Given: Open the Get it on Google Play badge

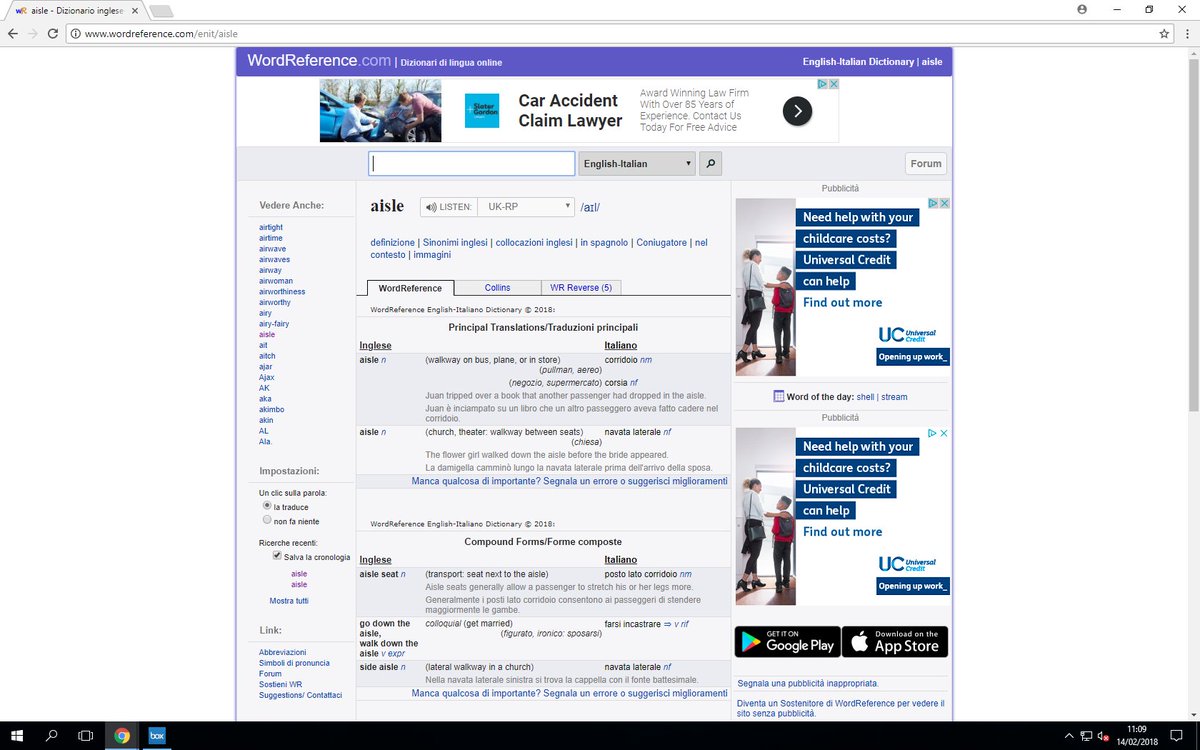Looking at the screenshot, I should tap(787, 641).
